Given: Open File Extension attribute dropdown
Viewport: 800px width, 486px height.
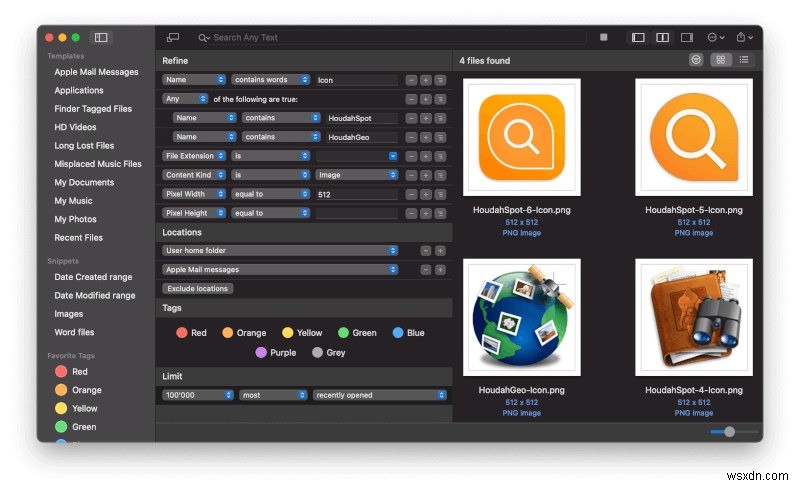Looking at the screenshot, I should [x=194, y=156].
